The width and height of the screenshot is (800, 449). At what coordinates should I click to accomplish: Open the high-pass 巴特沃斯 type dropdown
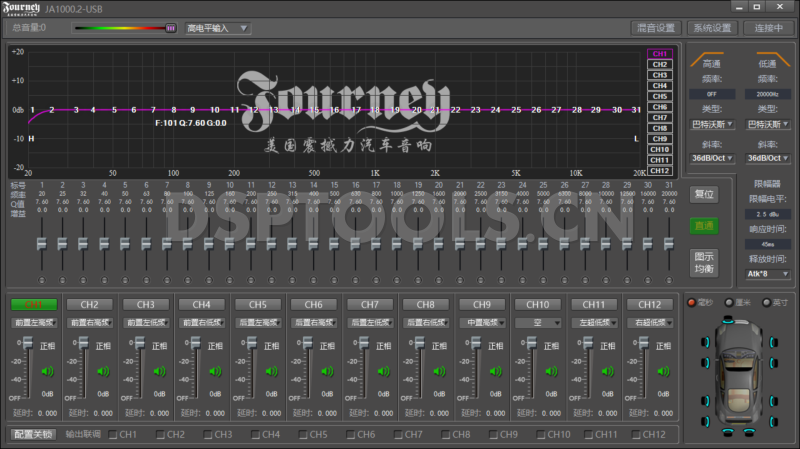[712, 124]
